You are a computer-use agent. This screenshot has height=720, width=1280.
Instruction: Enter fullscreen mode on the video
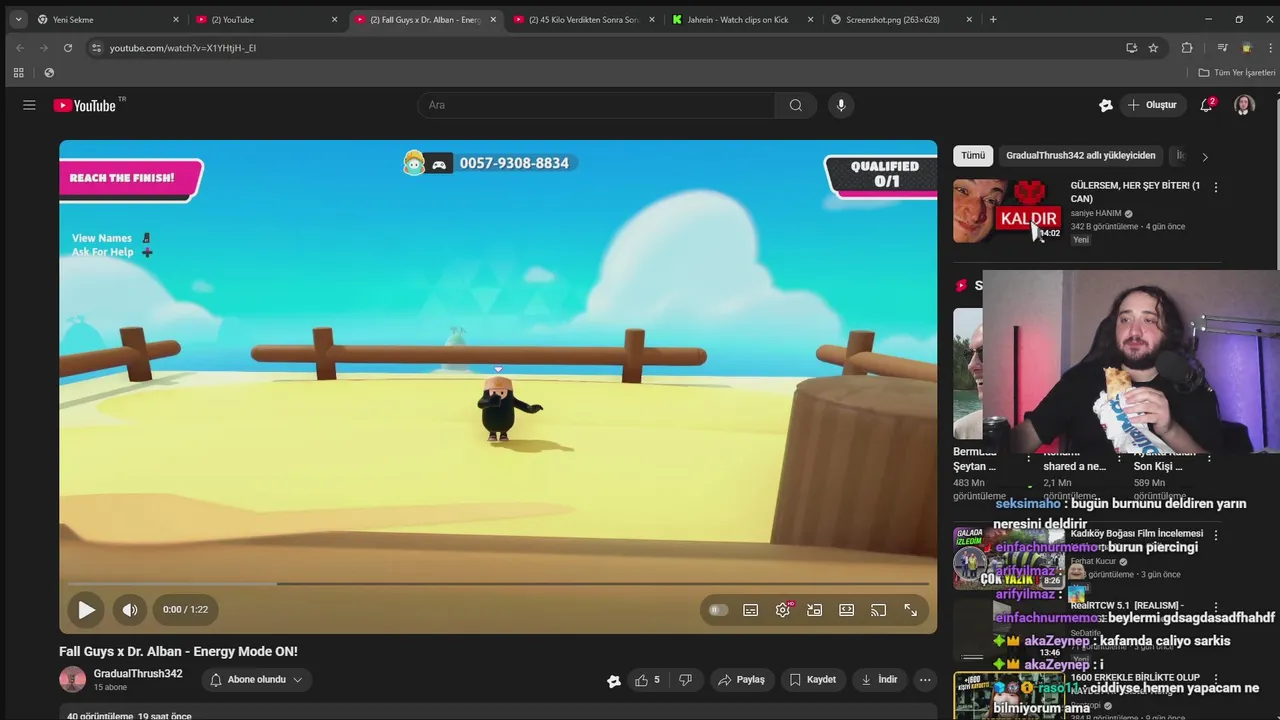[911, 610]
